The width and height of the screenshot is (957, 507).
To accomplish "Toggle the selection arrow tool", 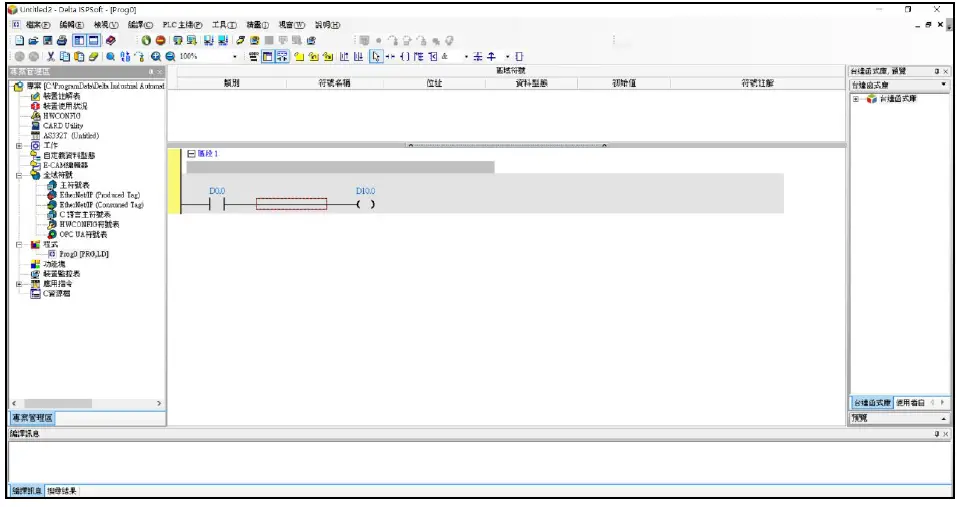I will (376, 56).
